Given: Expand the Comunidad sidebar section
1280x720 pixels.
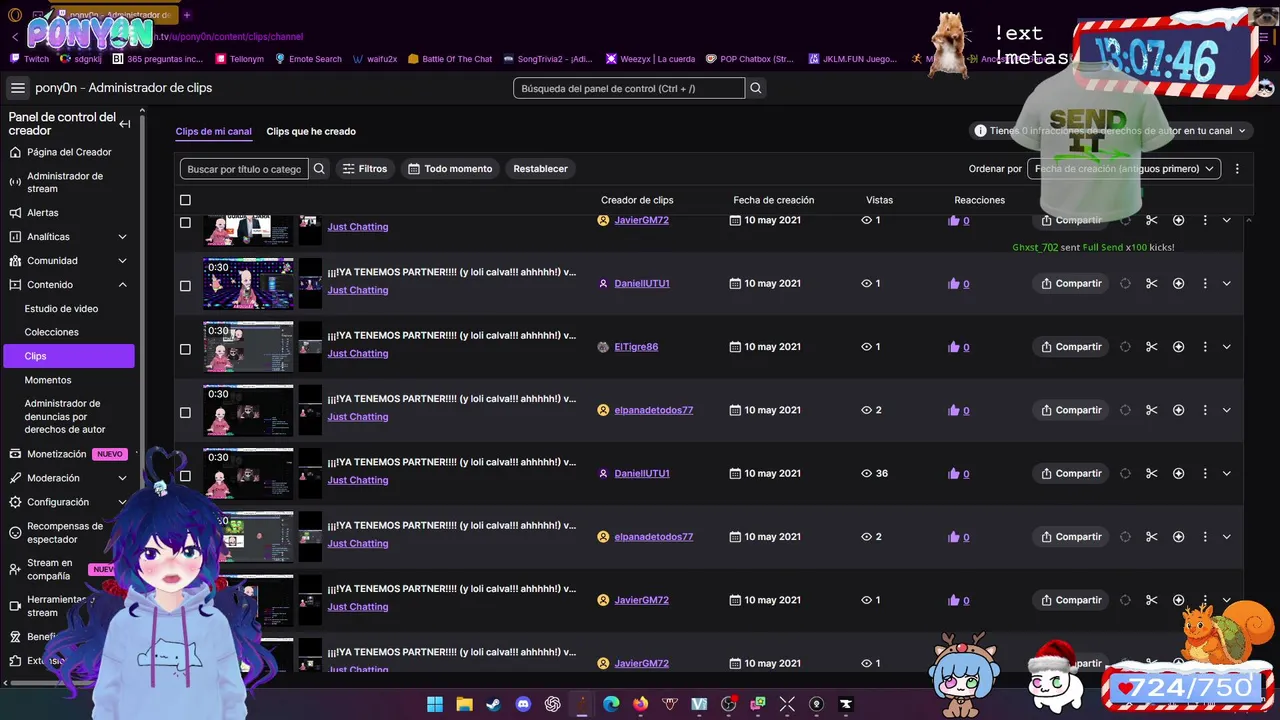Looking at the screenshot, I should pos(122,261).
